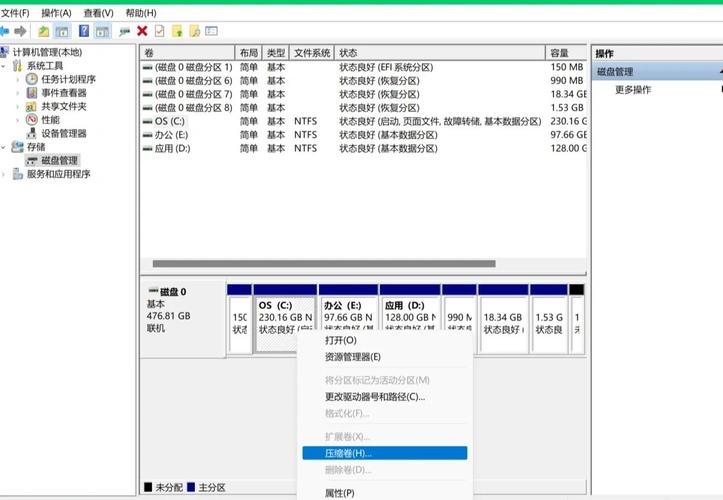
Task: Select 事件查看器 in the tree
Action: 64,93
